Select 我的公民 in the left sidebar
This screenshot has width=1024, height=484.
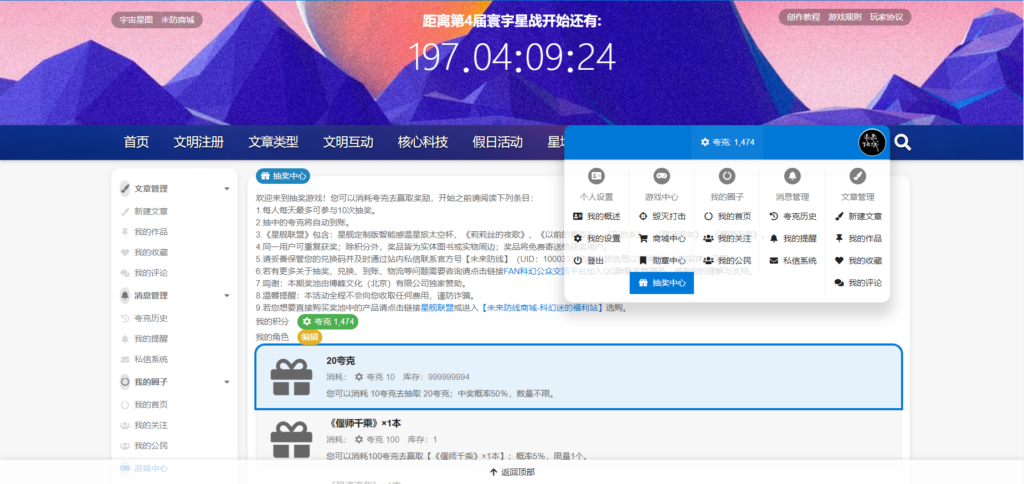152,445
